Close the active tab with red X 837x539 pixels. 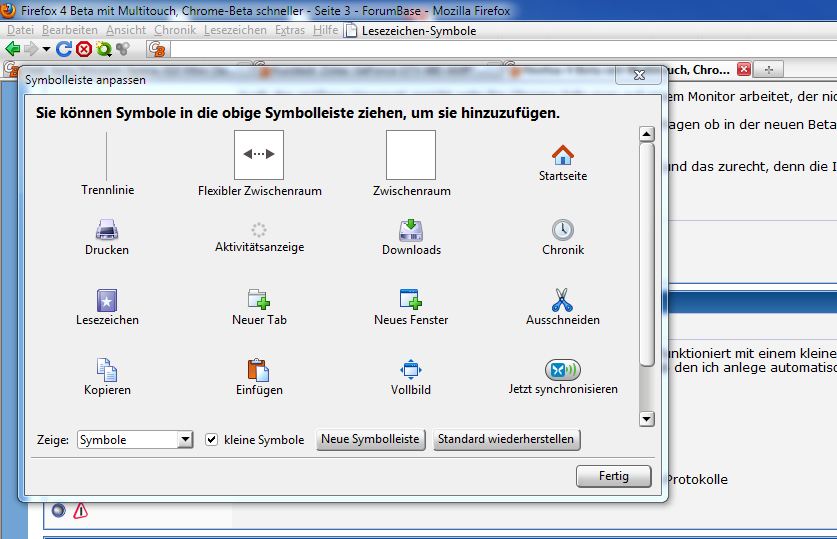click(744, 69)
